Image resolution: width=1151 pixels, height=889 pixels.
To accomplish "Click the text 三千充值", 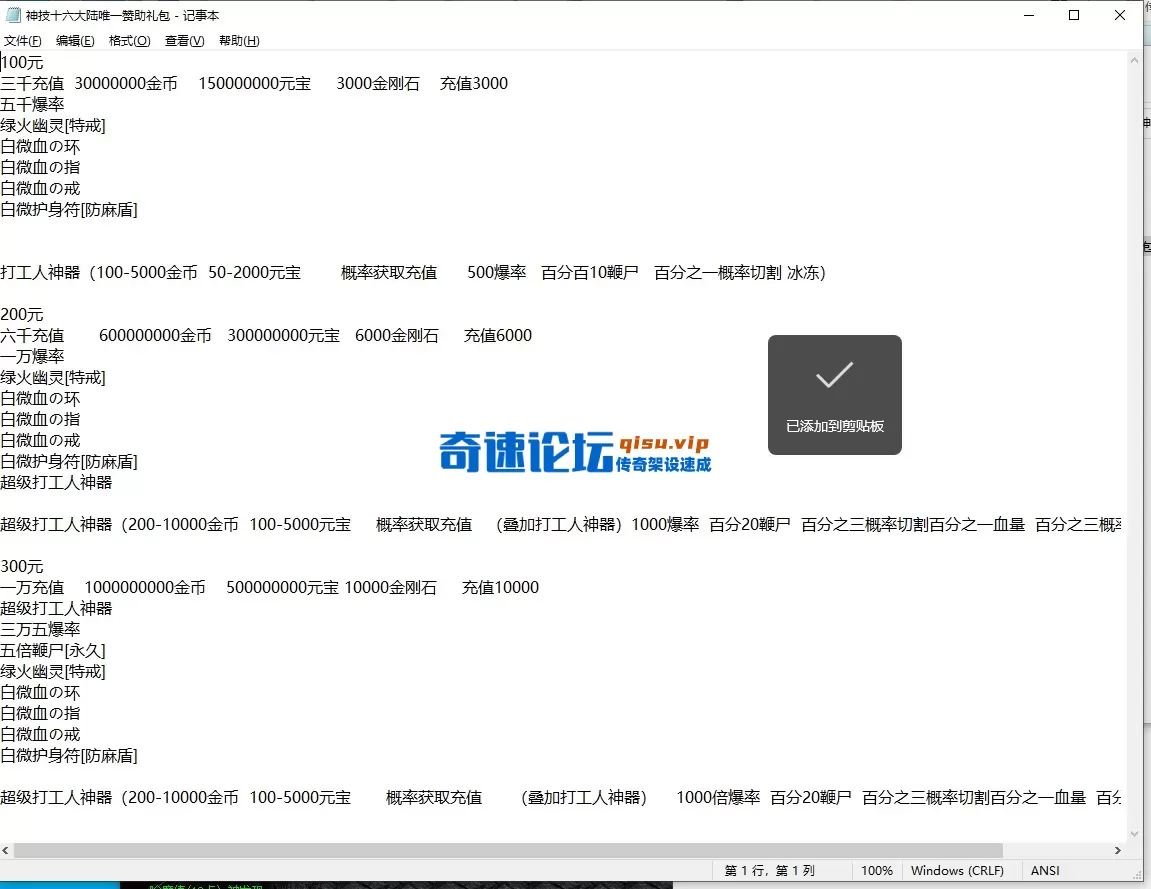I will pos(32,84).
